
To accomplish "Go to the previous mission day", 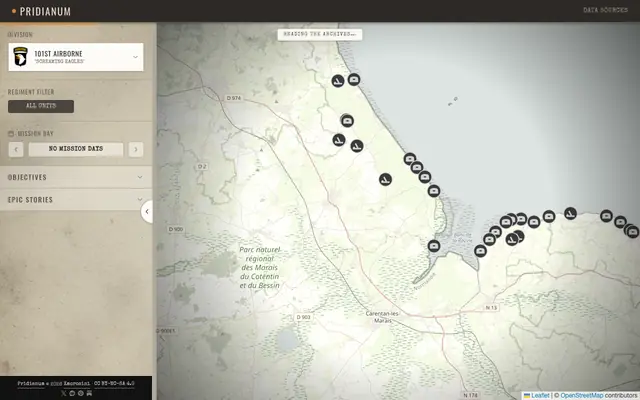I will (16, 149).
